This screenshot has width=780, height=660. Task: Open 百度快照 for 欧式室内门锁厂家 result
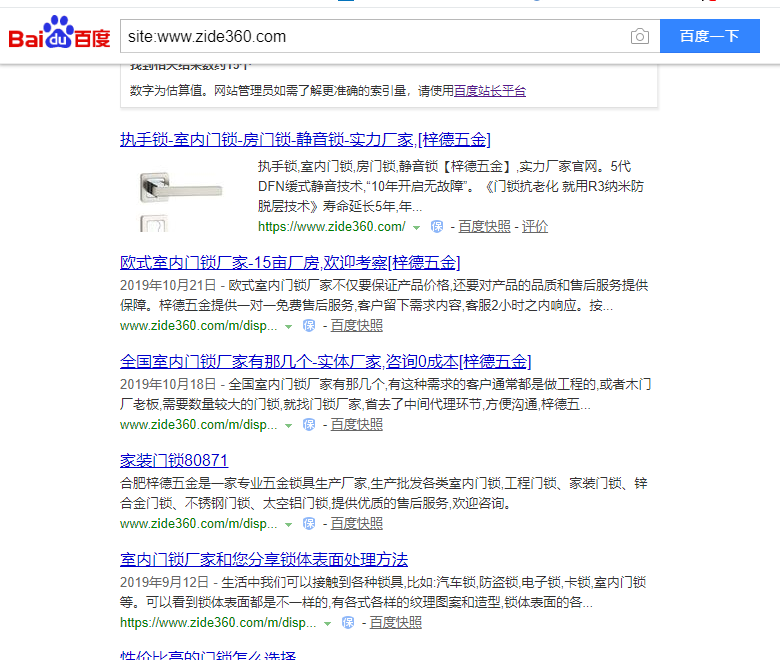tap(357, 326)
